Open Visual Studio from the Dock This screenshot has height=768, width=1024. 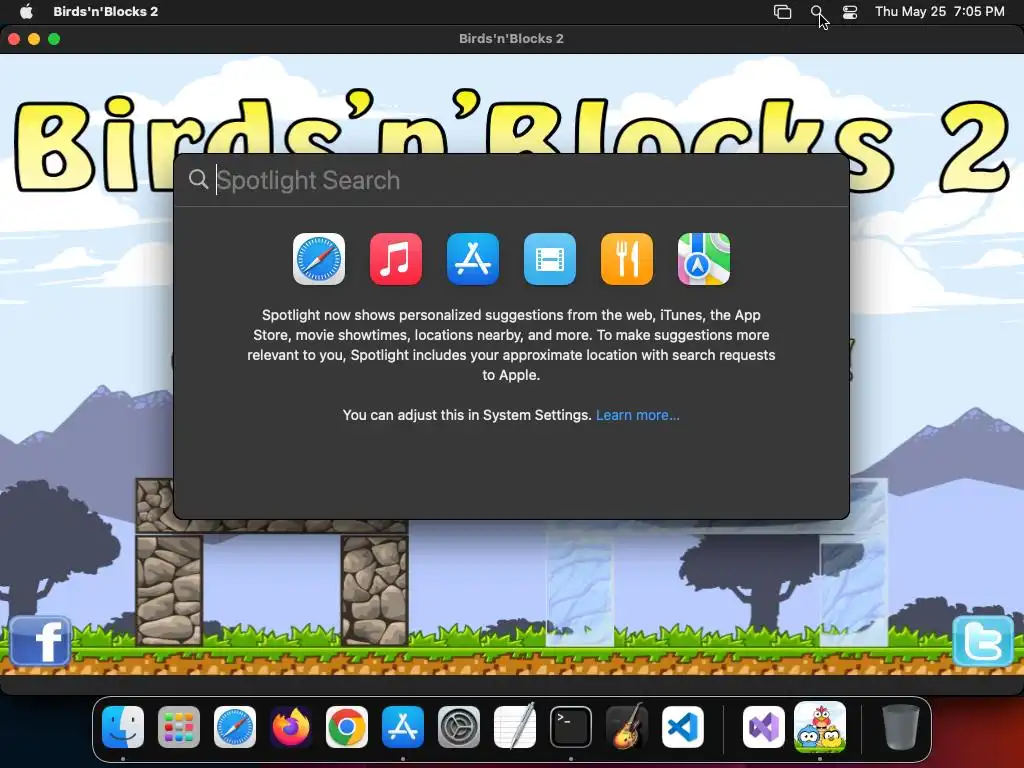coord(764,727)
